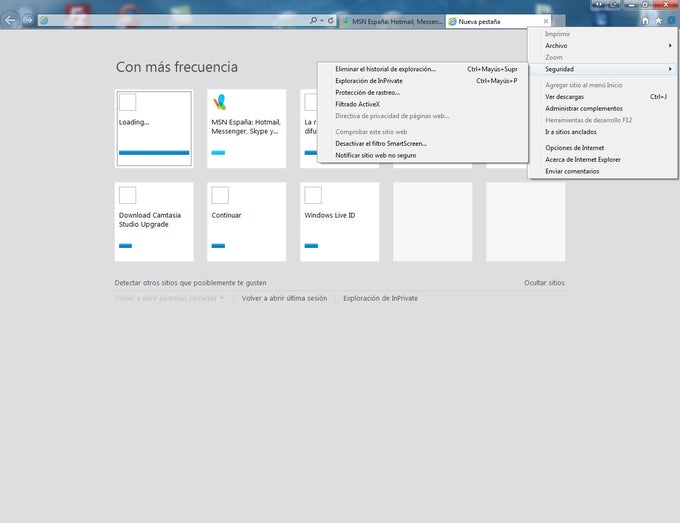Image resolution: width=680 pixels, height=523 pixels.
Task: Select Filtrado ActiveX
Action: tap(423, 104)
